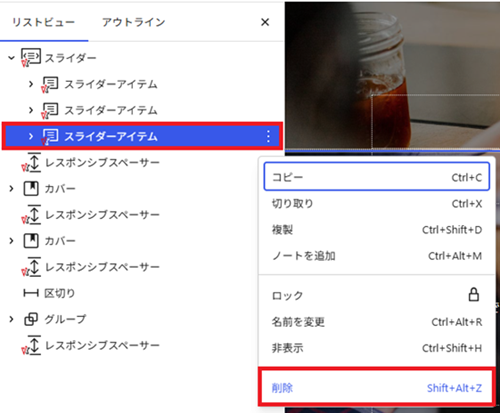Viewport: 500px width, 413px height.
Task: Switch to the リストビュー tab
Action: click(43, 22)
